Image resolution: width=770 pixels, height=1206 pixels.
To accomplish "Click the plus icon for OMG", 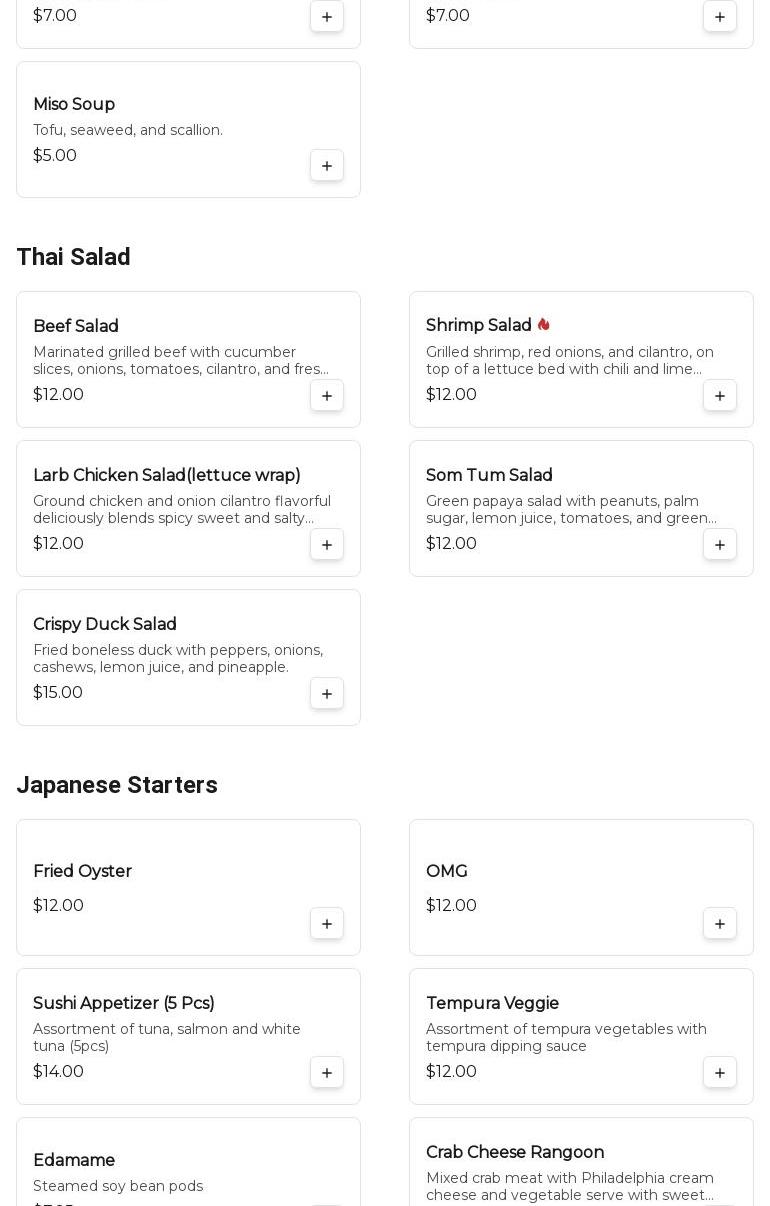I will click(720, 924).
